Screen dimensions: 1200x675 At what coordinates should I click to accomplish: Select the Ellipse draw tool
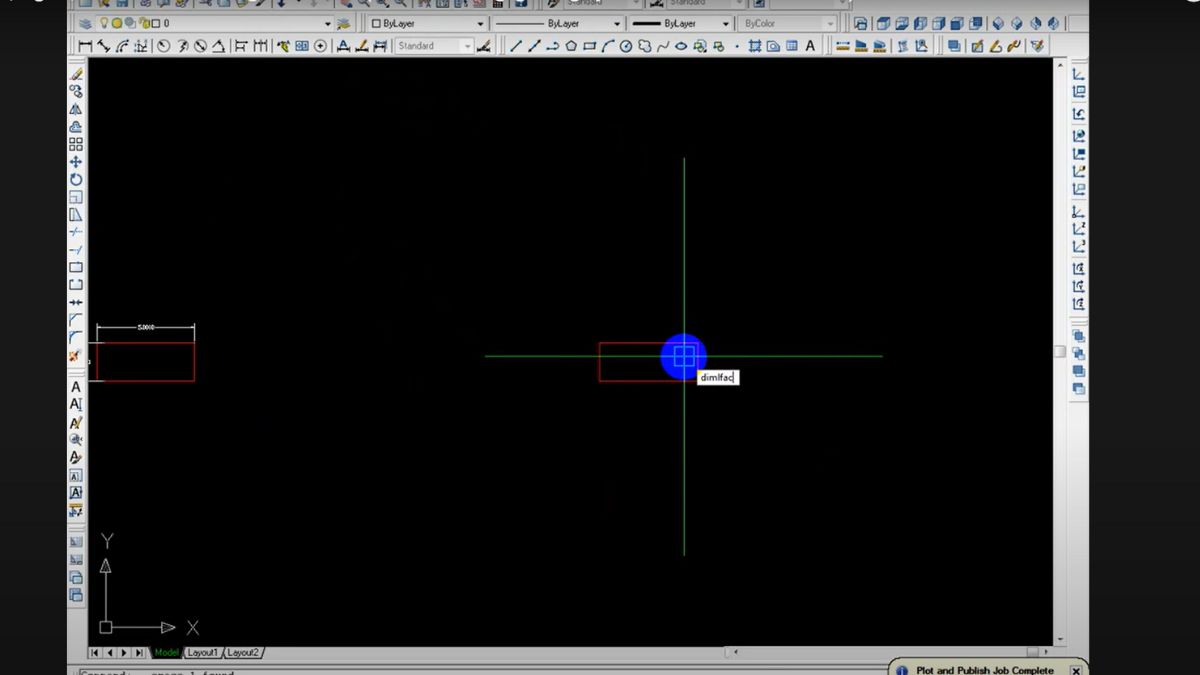pyautogui.click(x=680, y=46)
